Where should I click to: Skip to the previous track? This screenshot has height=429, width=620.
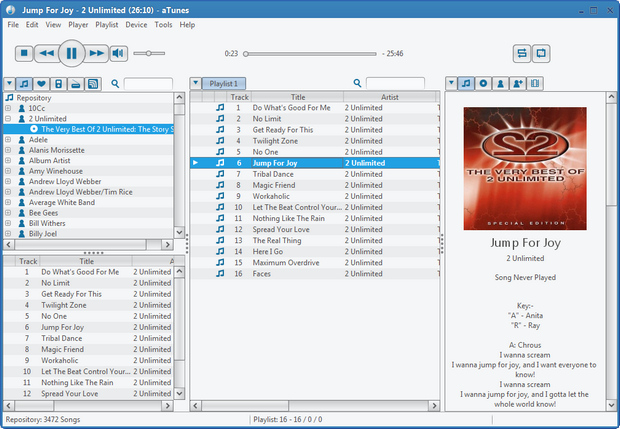pos(46,53)
